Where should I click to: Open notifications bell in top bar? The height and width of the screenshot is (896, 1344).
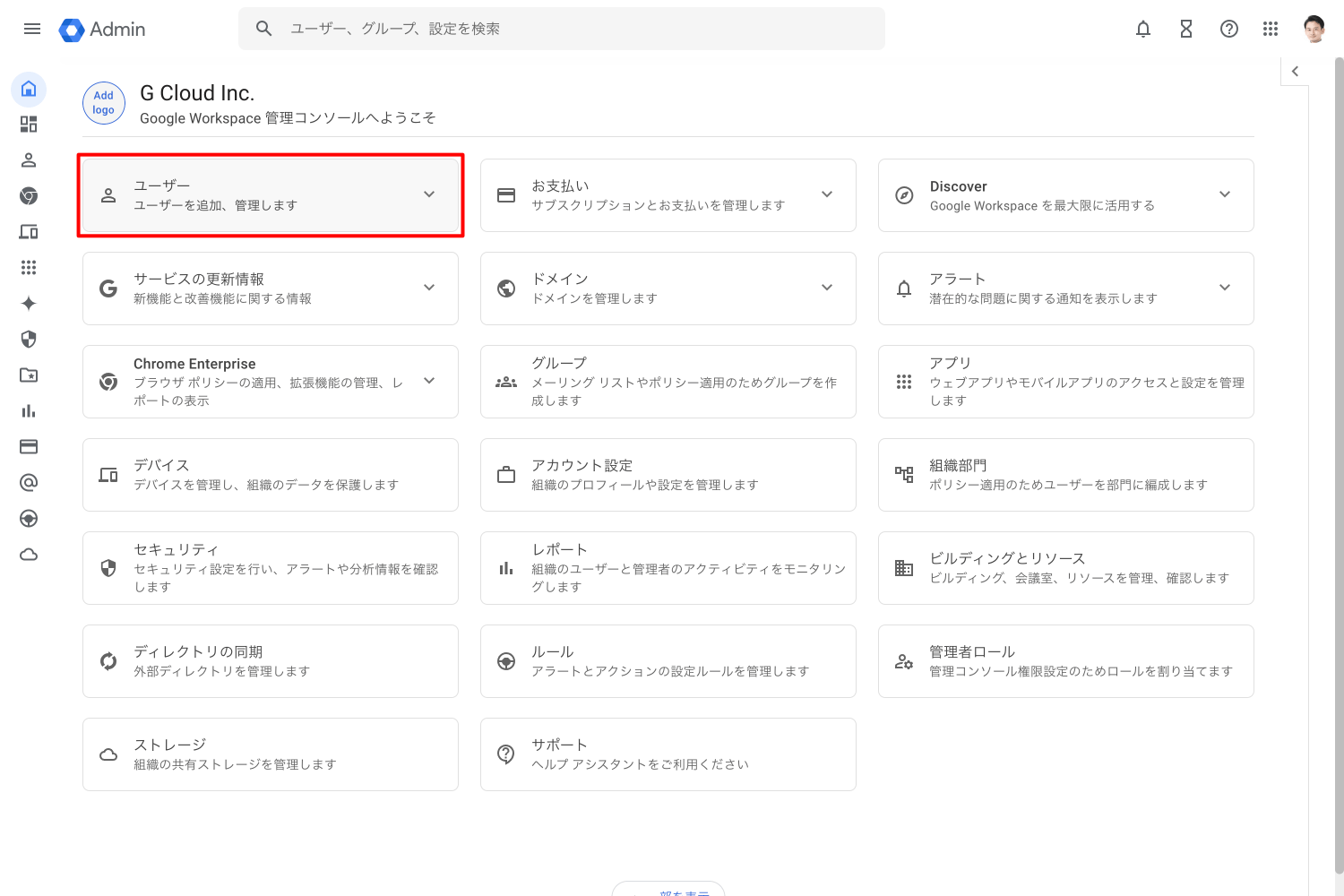click(1143, 29)
